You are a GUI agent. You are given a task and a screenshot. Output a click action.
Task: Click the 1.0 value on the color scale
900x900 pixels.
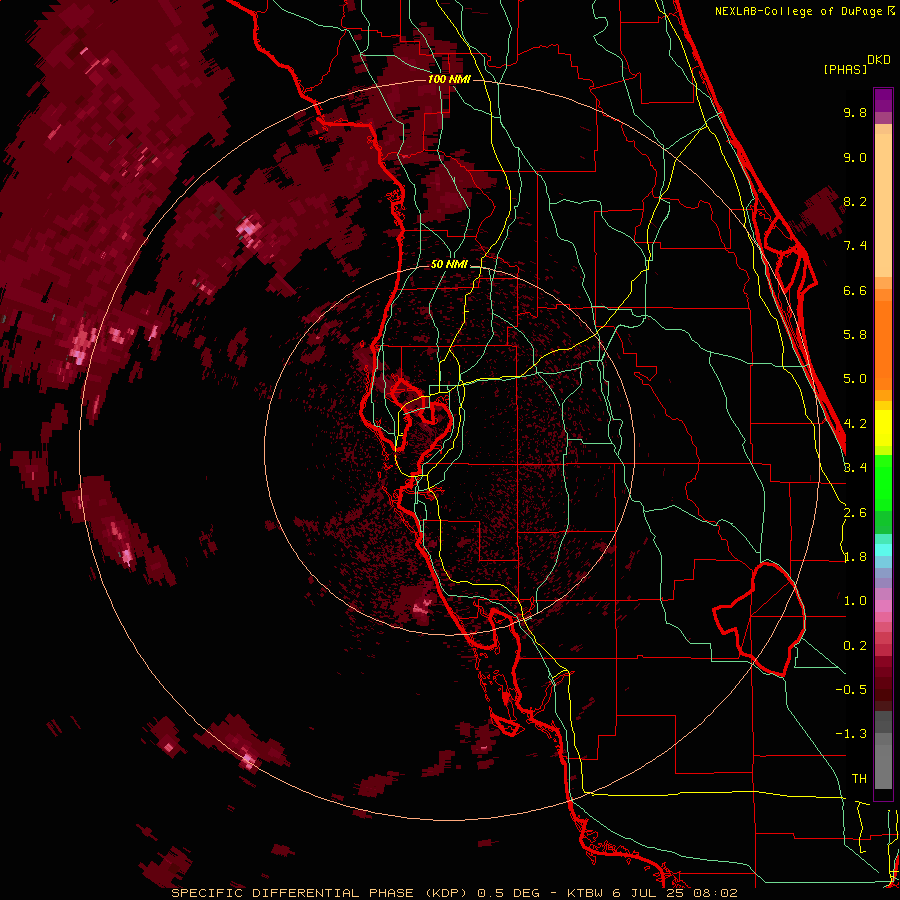point(855,601)
